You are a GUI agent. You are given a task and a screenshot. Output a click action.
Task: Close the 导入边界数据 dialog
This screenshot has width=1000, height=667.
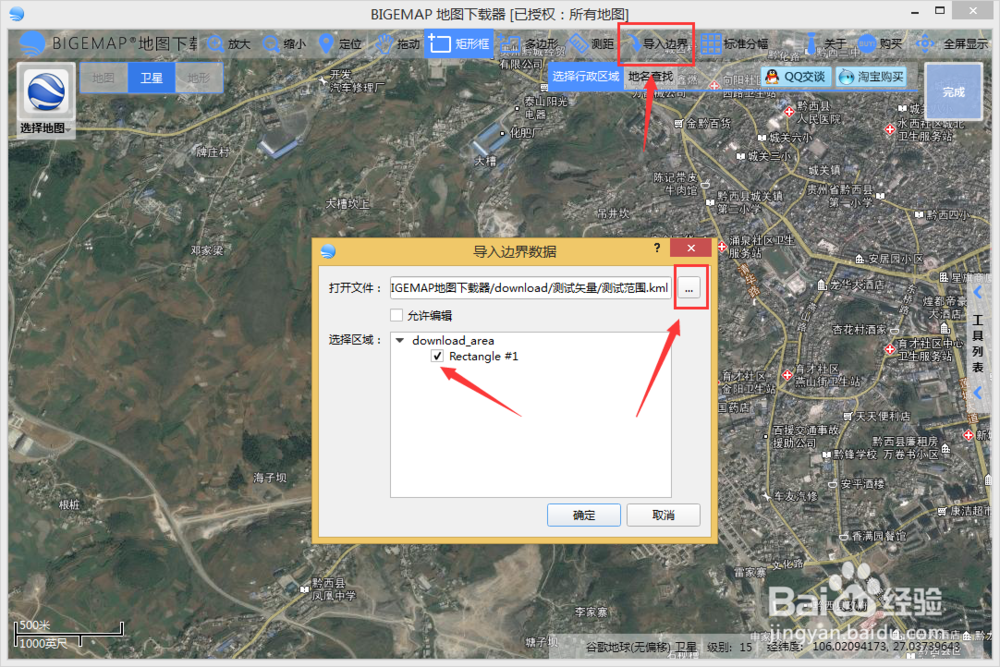click(691, 248)
